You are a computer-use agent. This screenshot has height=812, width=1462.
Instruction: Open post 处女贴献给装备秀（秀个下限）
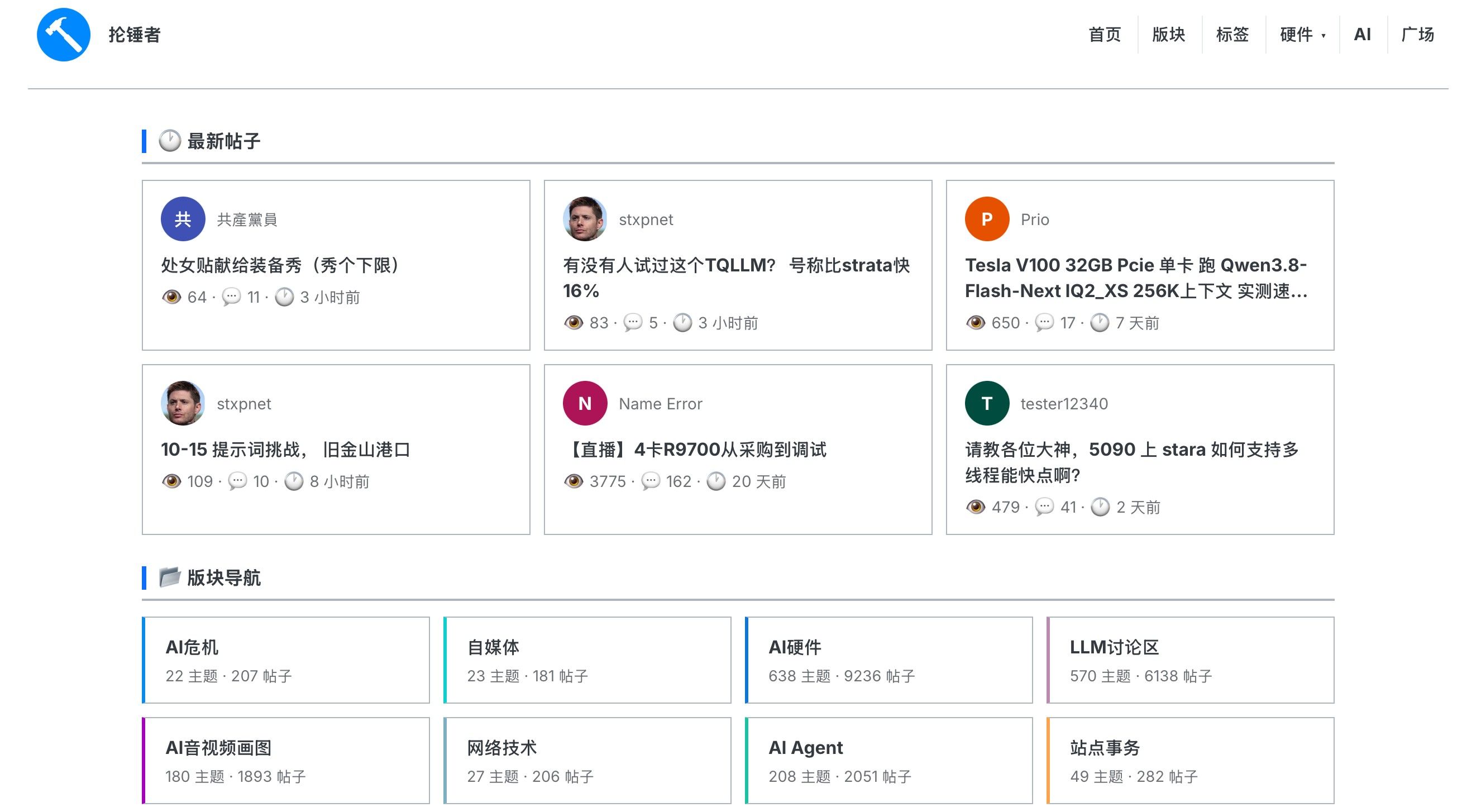pos(281,265)
